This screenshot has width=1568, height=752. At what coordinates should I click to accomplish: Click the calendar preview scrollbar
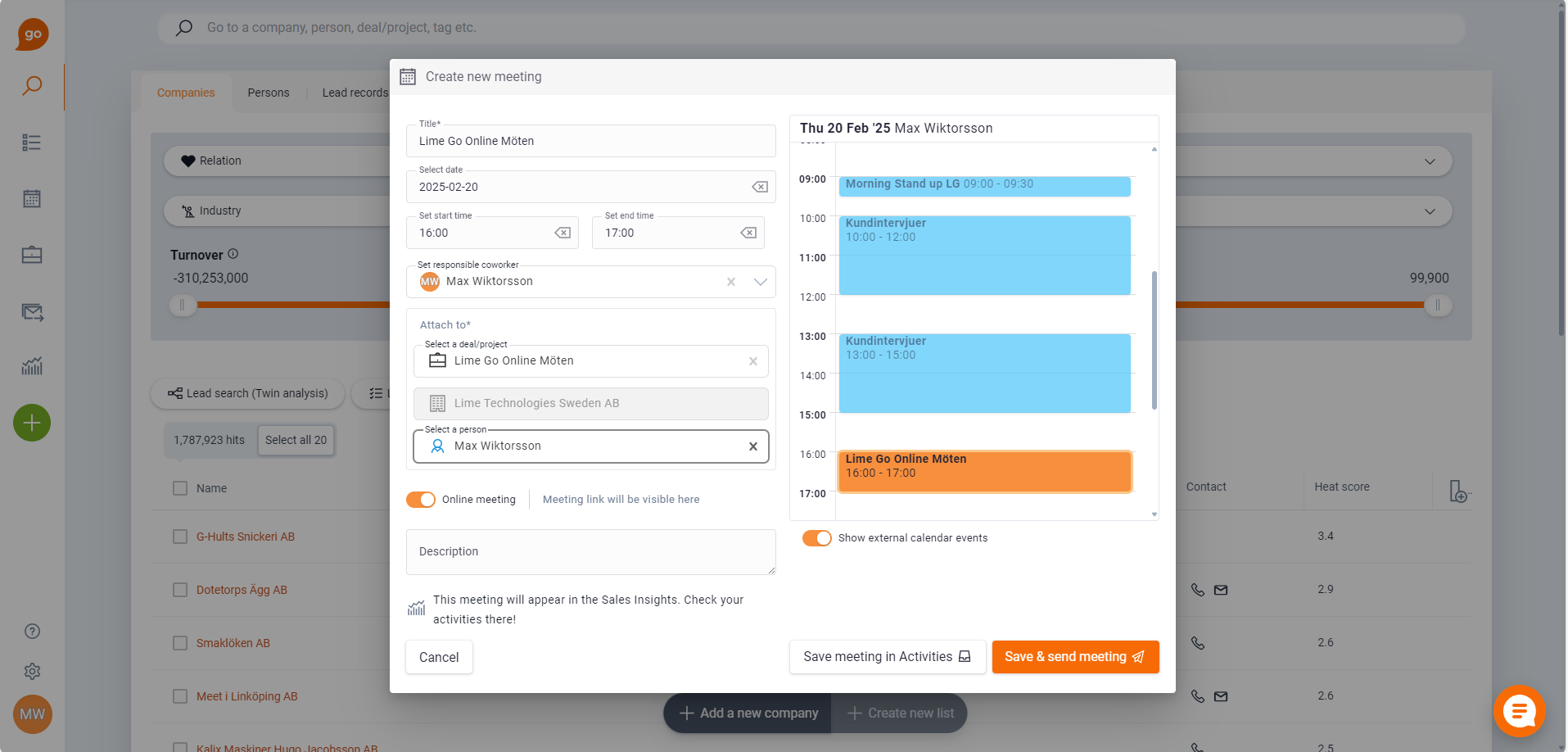tap(1155, 340)
